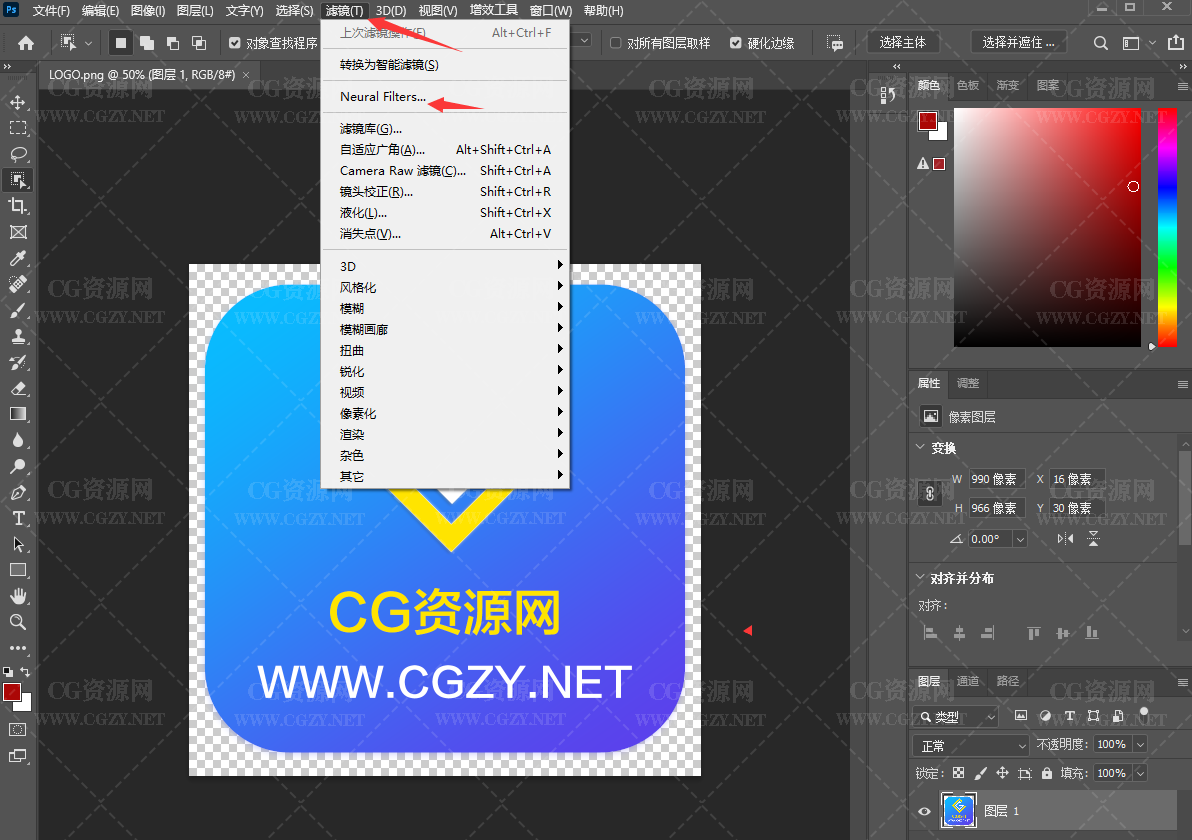The width and height of the screenshot is (1192, 840).
Task: Toggle lock position icon
Action: (x=1003, y=773)
